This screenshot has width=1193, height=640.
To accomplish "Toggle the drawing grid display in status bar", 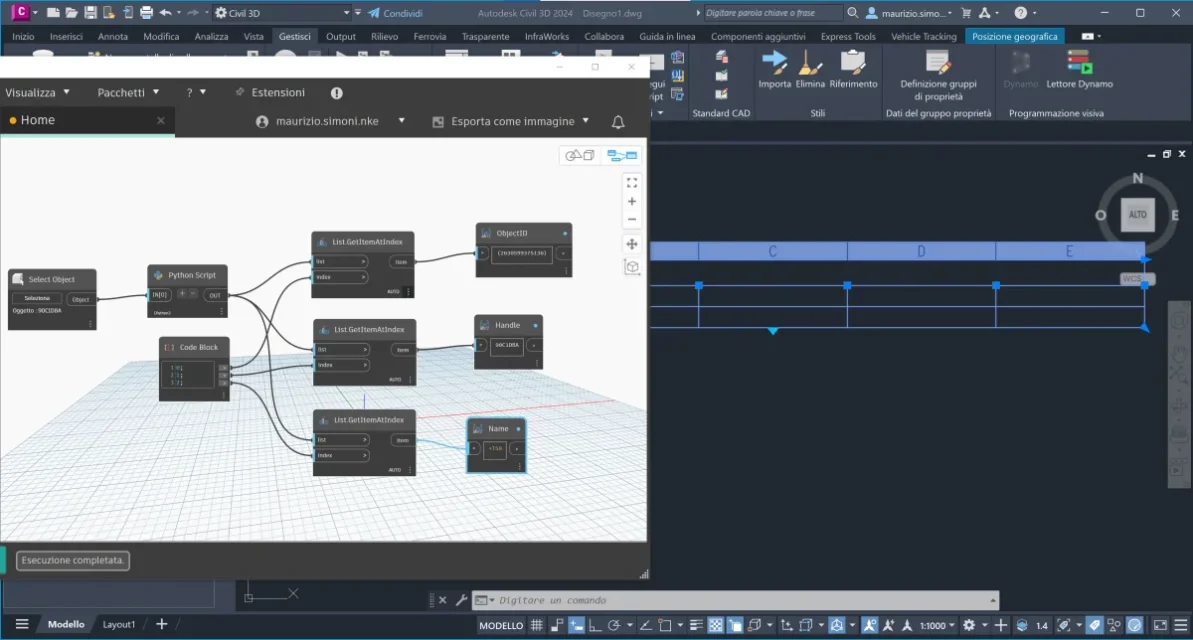I will [536, 625].
